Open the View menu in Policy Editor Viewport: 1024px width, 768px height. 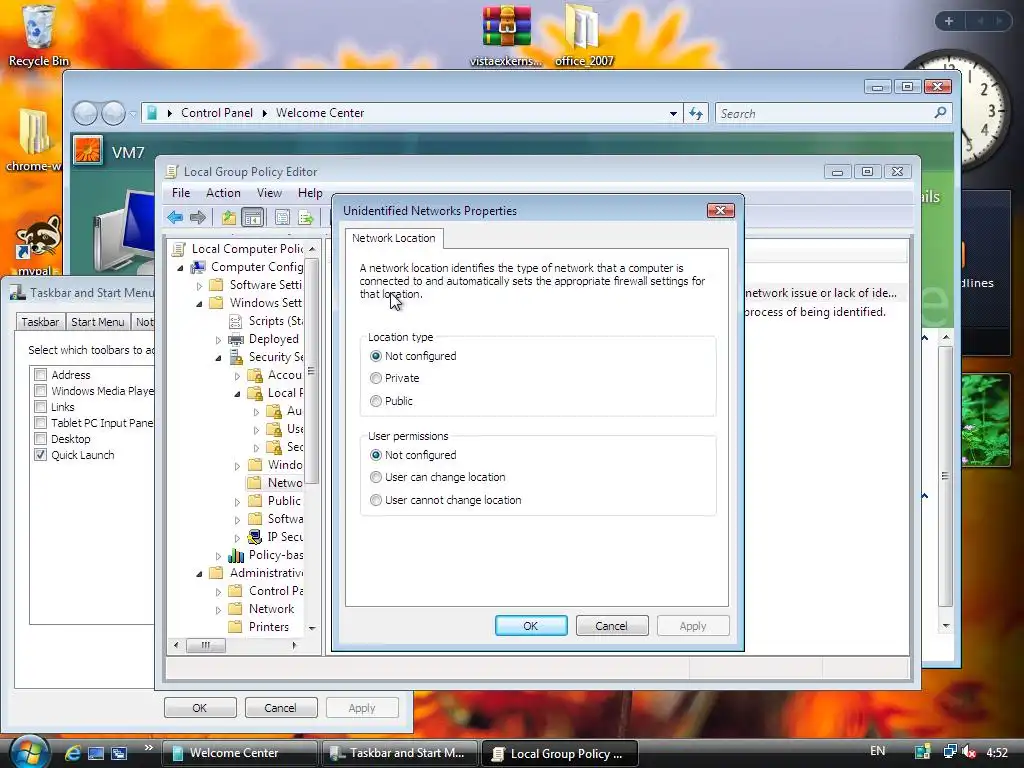coord(269,193)
